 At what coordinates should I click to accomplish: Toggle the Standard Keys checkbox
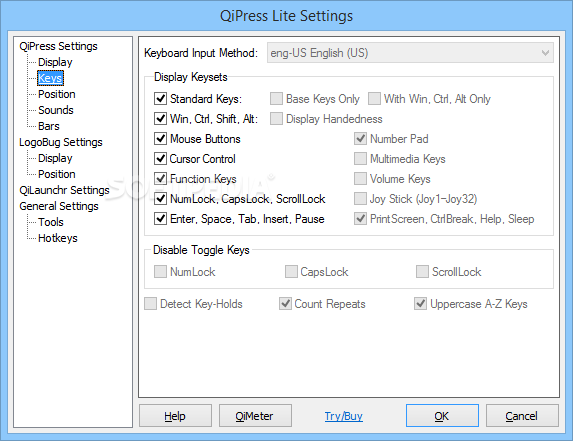160,99
